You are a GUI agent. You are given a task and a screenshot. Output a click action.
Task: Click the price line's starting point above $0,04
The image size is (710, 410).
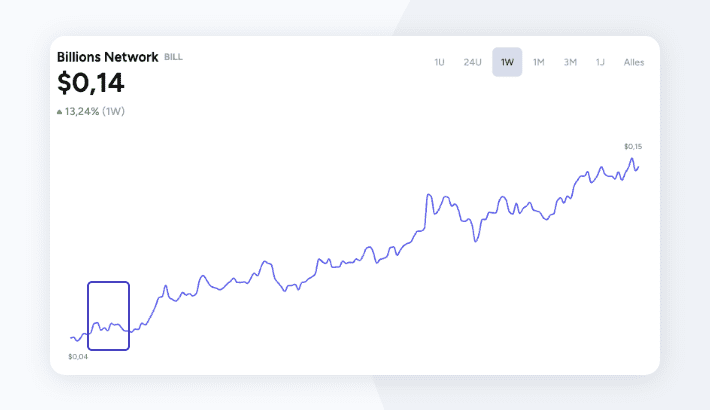71,338
